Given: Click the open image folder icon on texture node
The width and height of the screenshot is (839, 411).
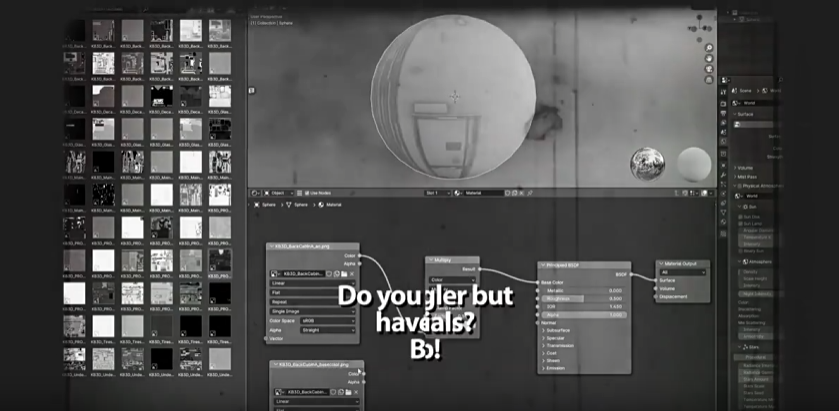Looking at the screenshot, I should coord(345,273).
